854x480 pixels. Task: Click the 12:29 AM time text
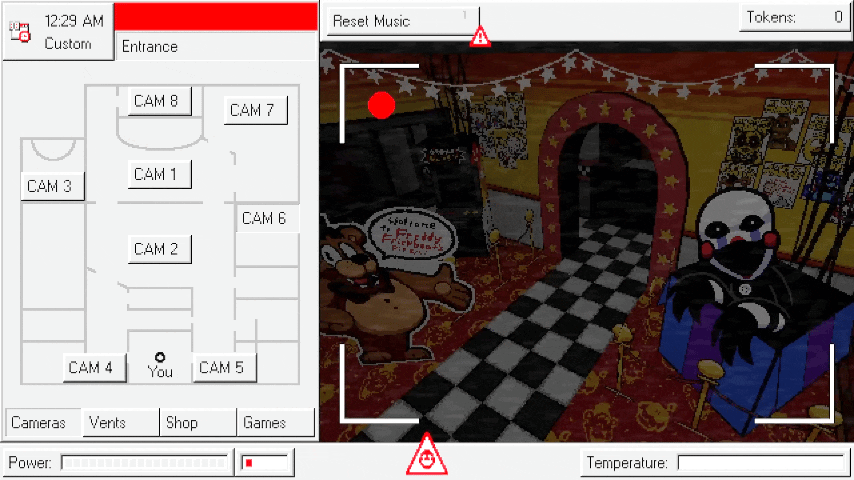pyautogui.click(x=74, y=21)
